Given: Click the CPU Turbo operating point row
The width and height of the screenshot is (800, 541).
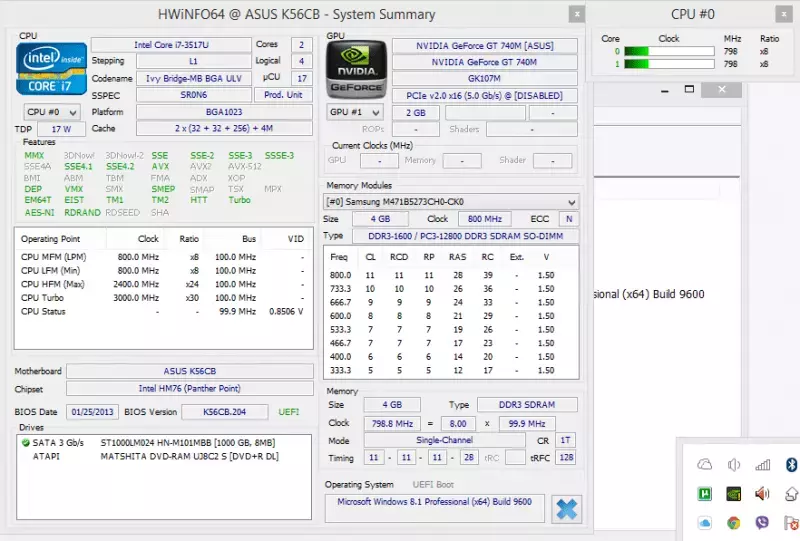Looking at the screenshot, I should point(163,298).
